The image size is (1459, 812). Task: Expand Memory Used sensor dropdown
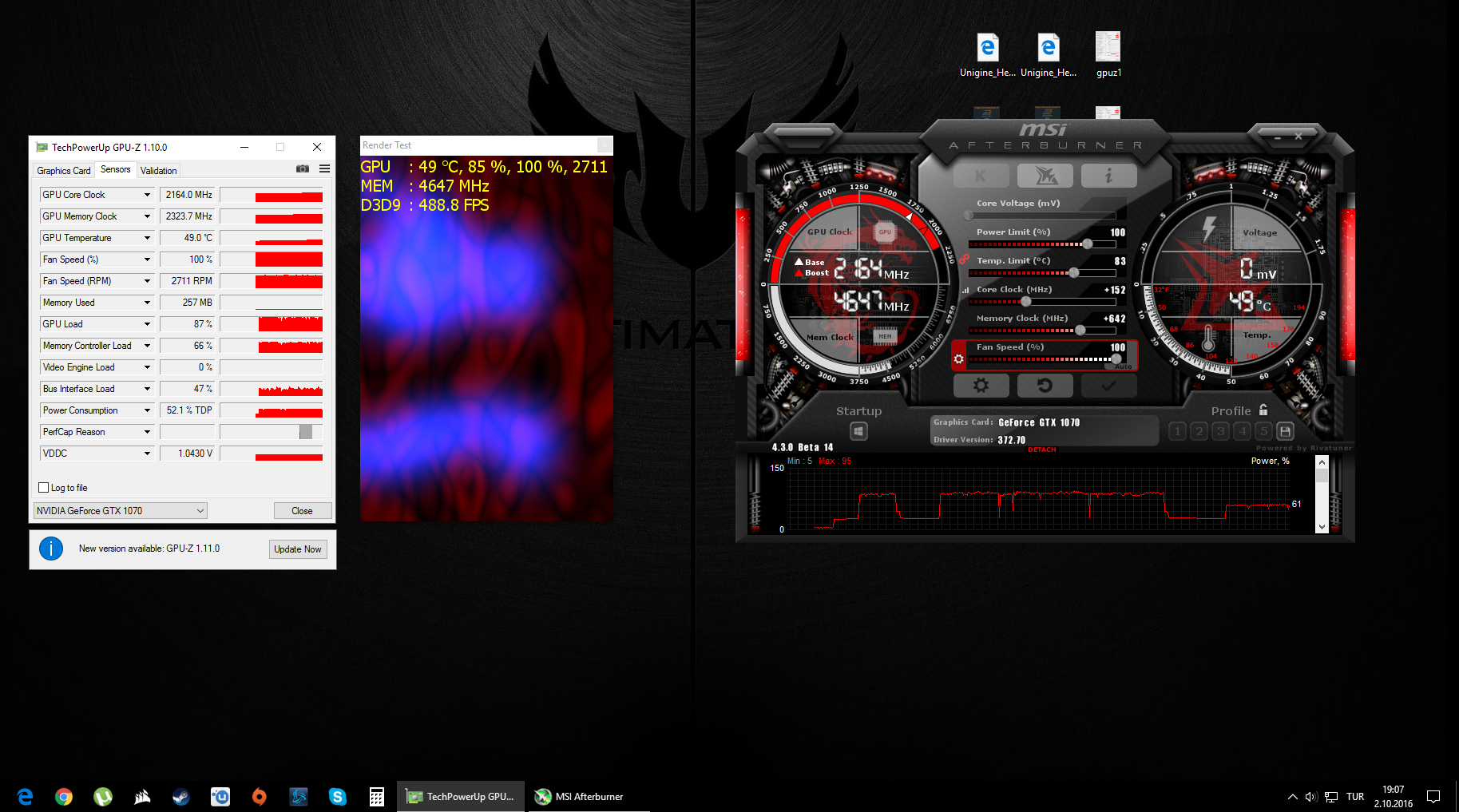147,303
